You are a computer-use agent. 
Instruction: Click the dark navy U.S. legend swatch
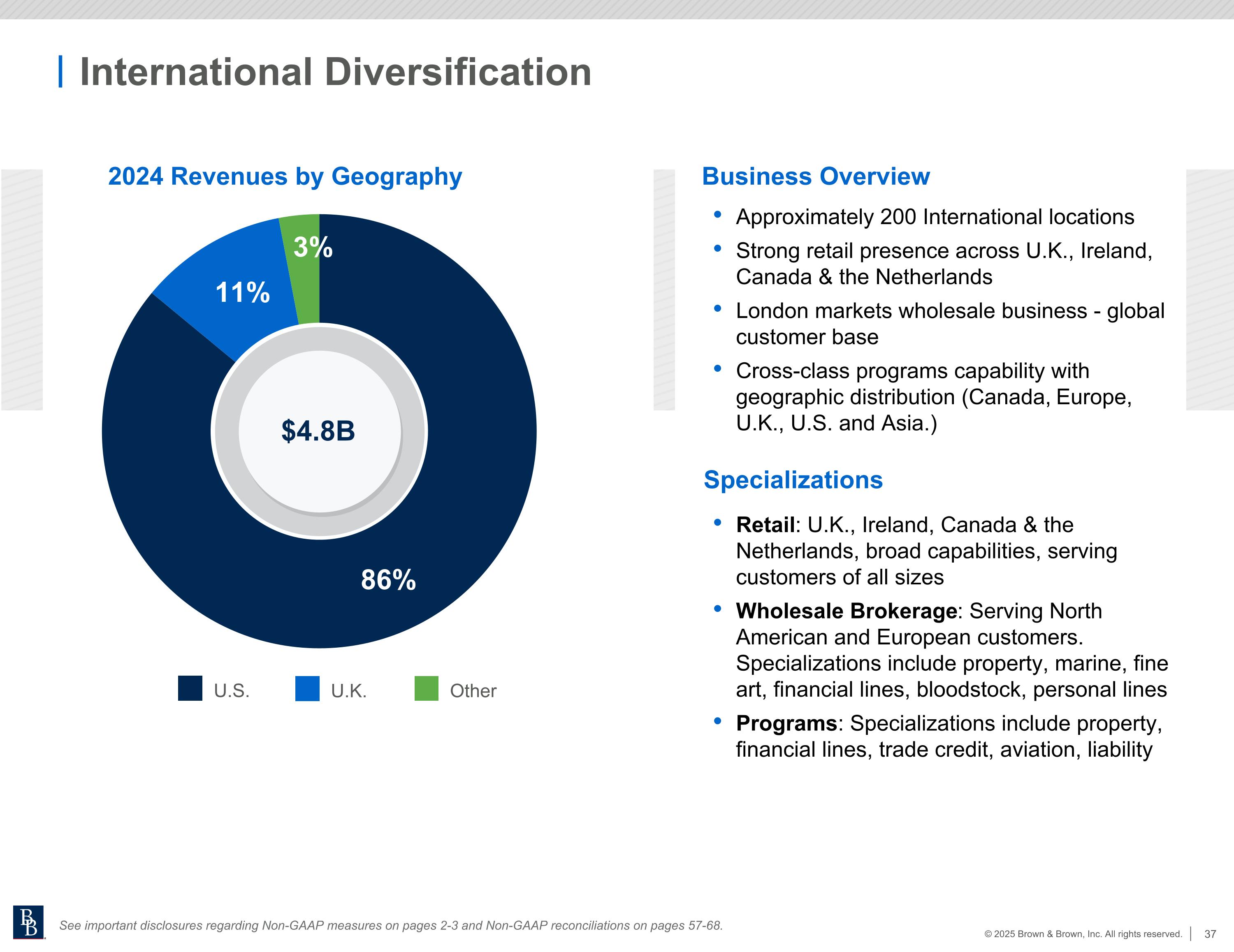tap(190, 688)
